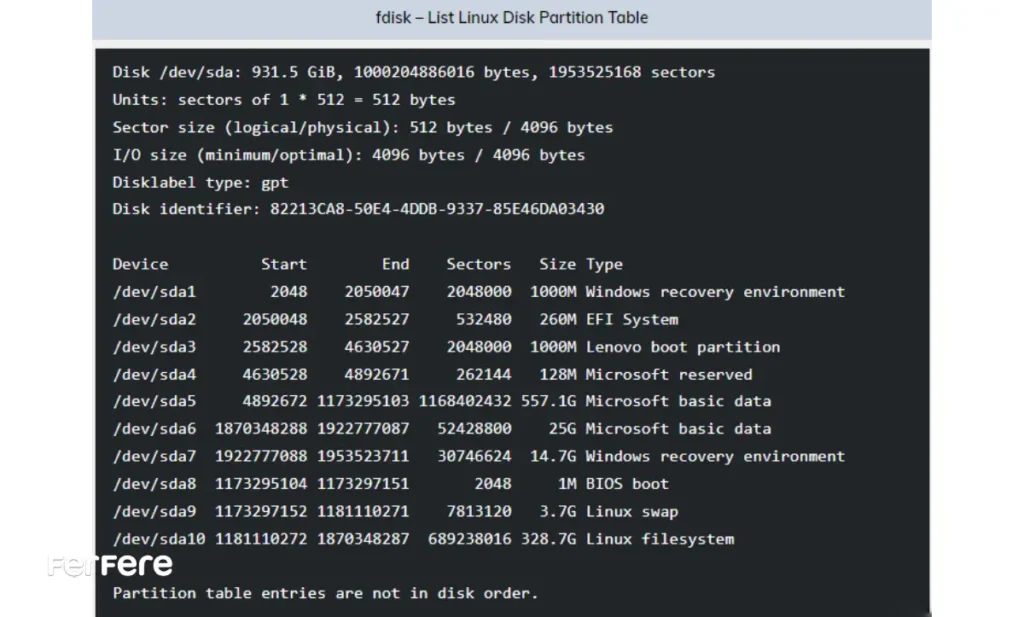Click the Device column header
Image resolution: width=1024 pixels, height=617 pixels.
click(140, 264)
